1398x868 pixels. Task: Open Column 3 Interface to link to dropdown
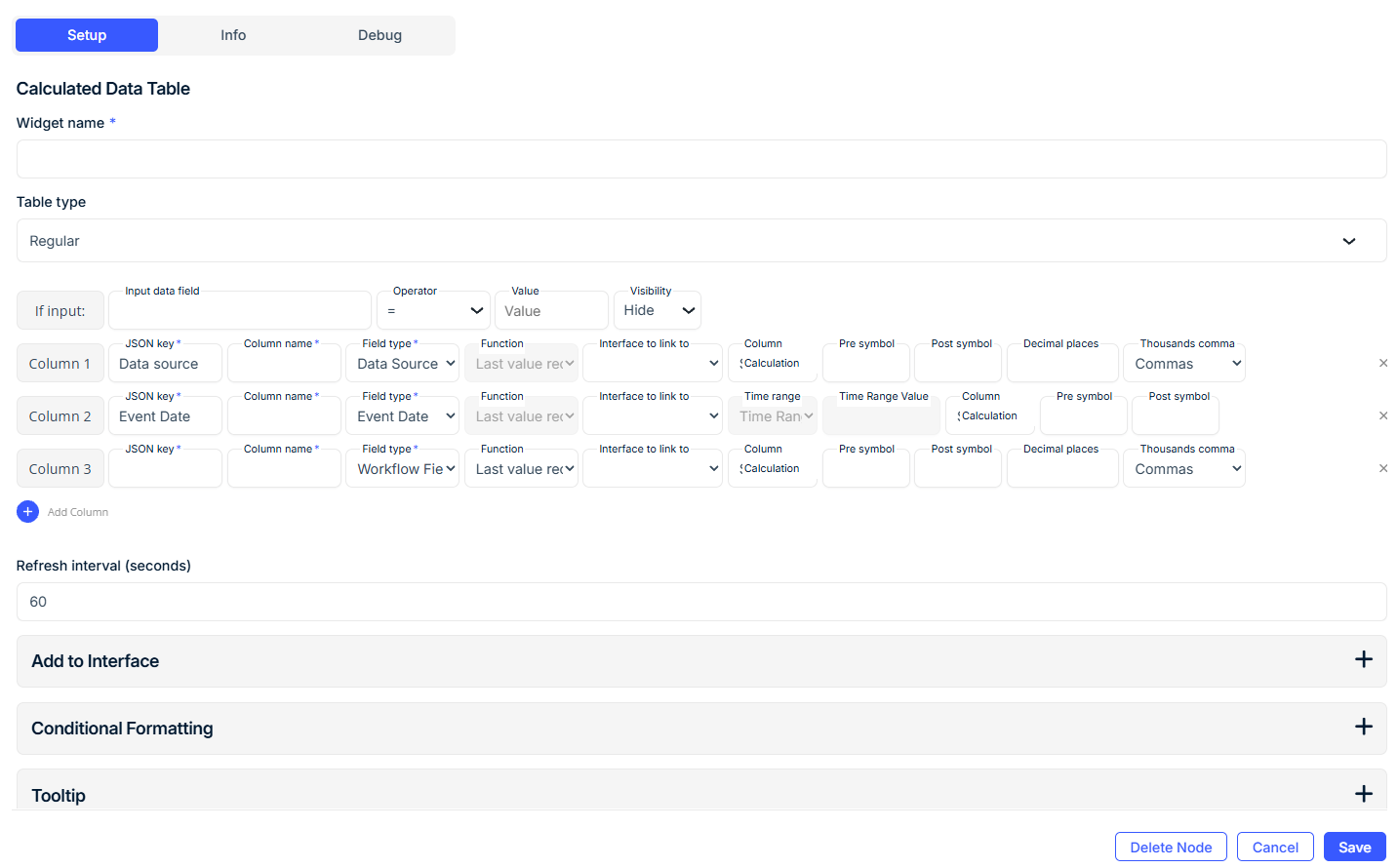coord(653,468)
